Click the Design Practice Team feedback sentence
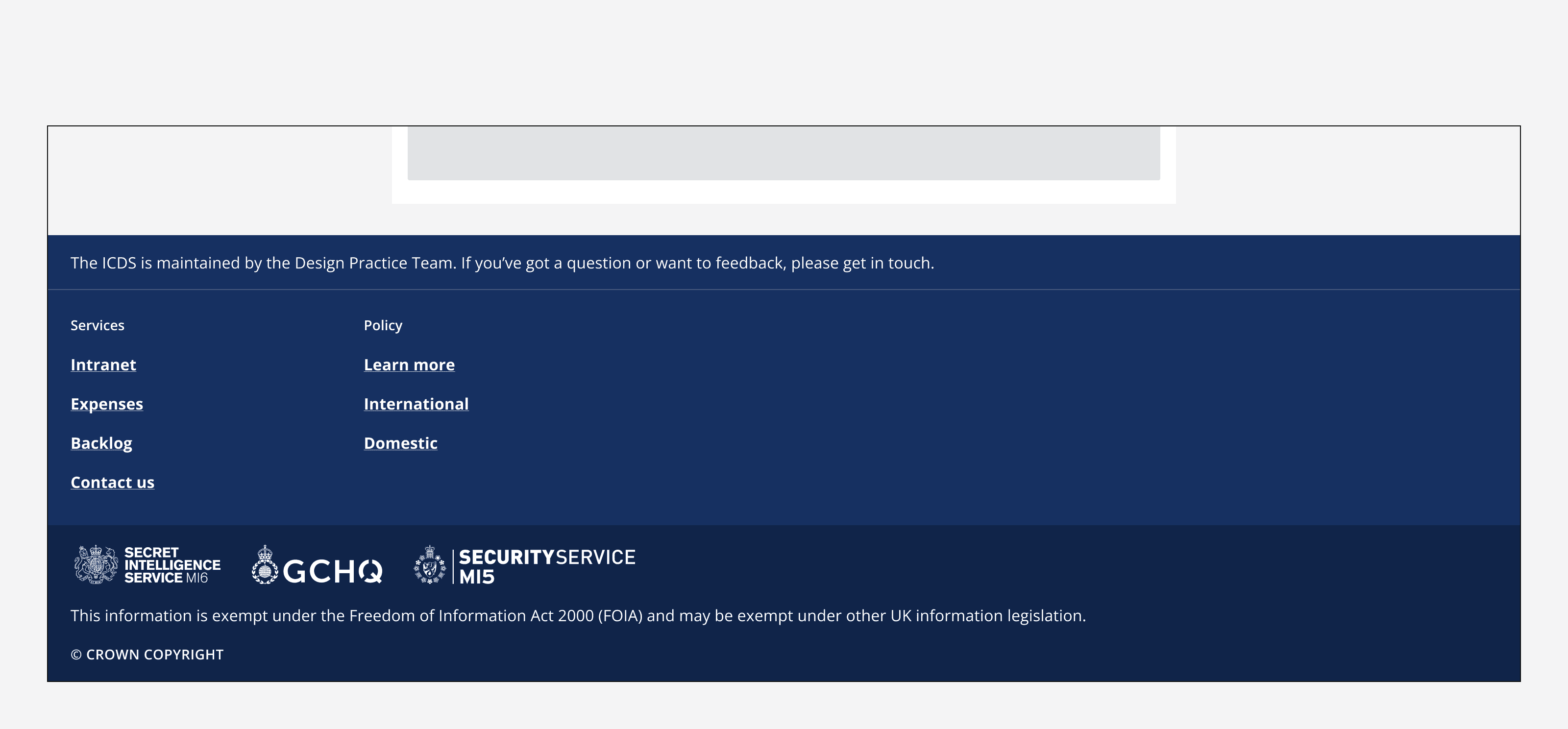Screen dimensions: 1568x729 502,263
